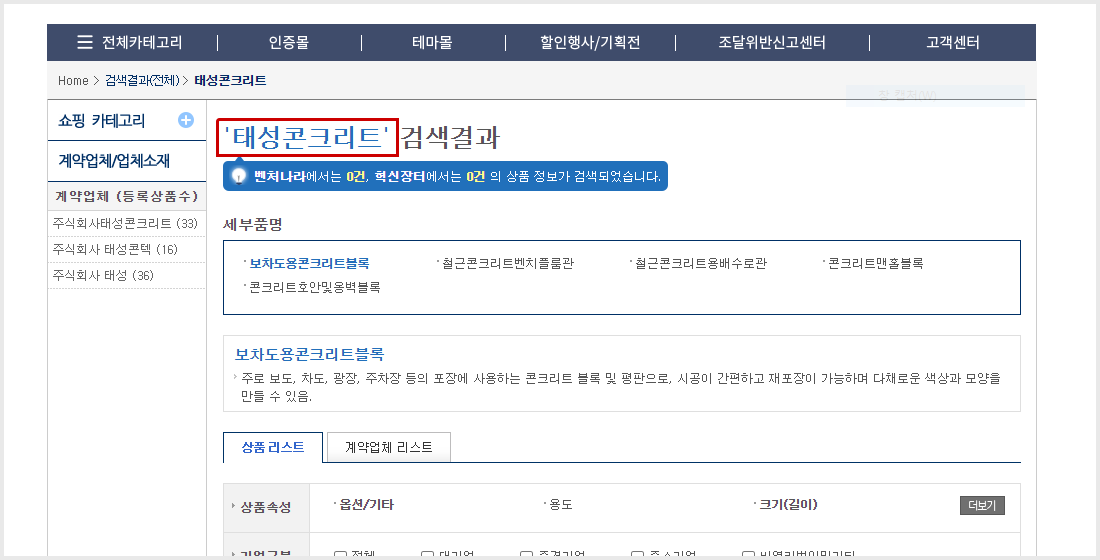This screenshot has width=1100, height=560.
Task: Click the Home breadcrumb link
Action: coord(73,81)
